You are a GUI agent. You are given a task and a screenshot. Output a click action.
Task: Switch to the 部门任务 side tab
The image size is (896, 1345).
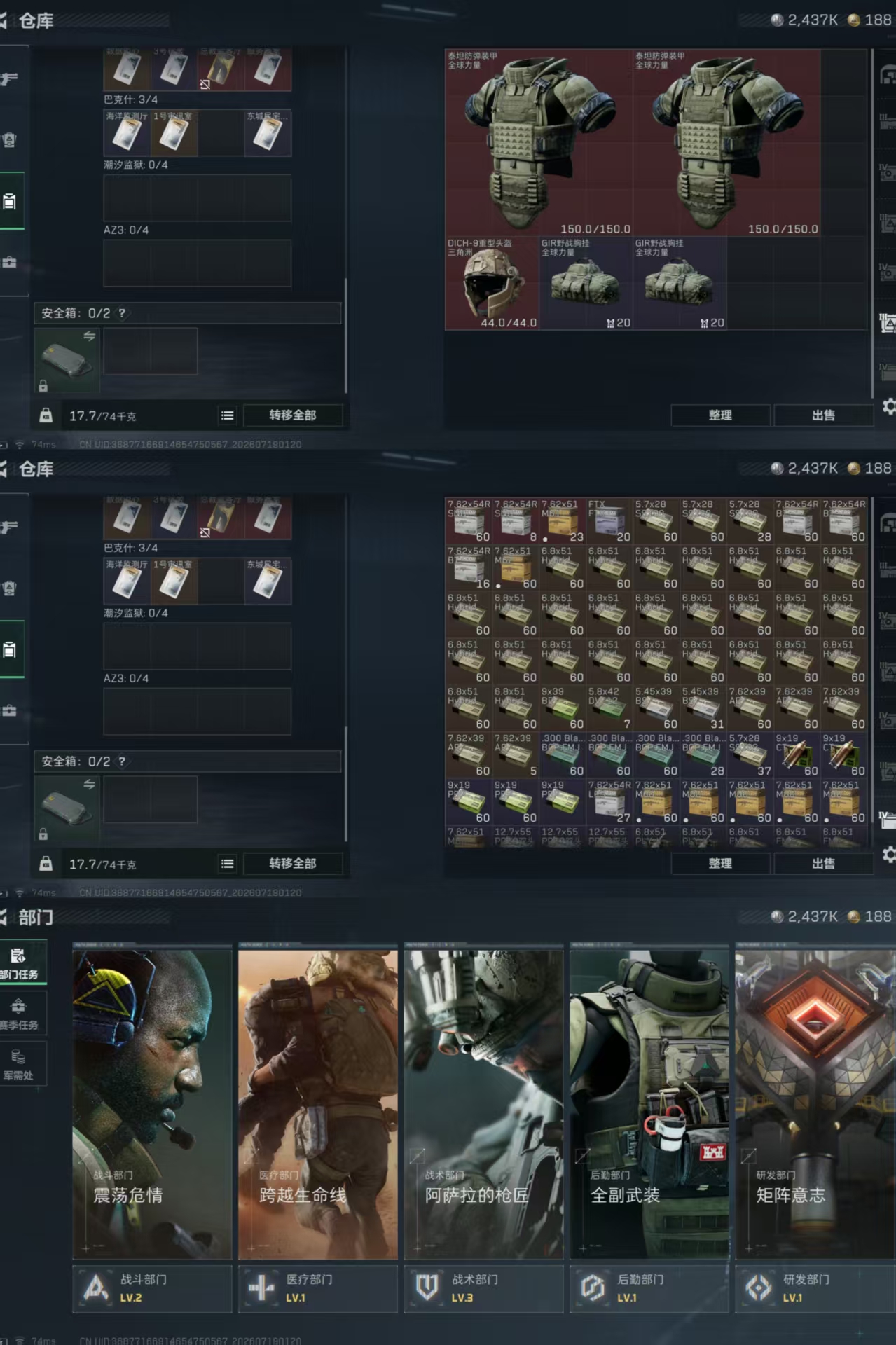20,963
